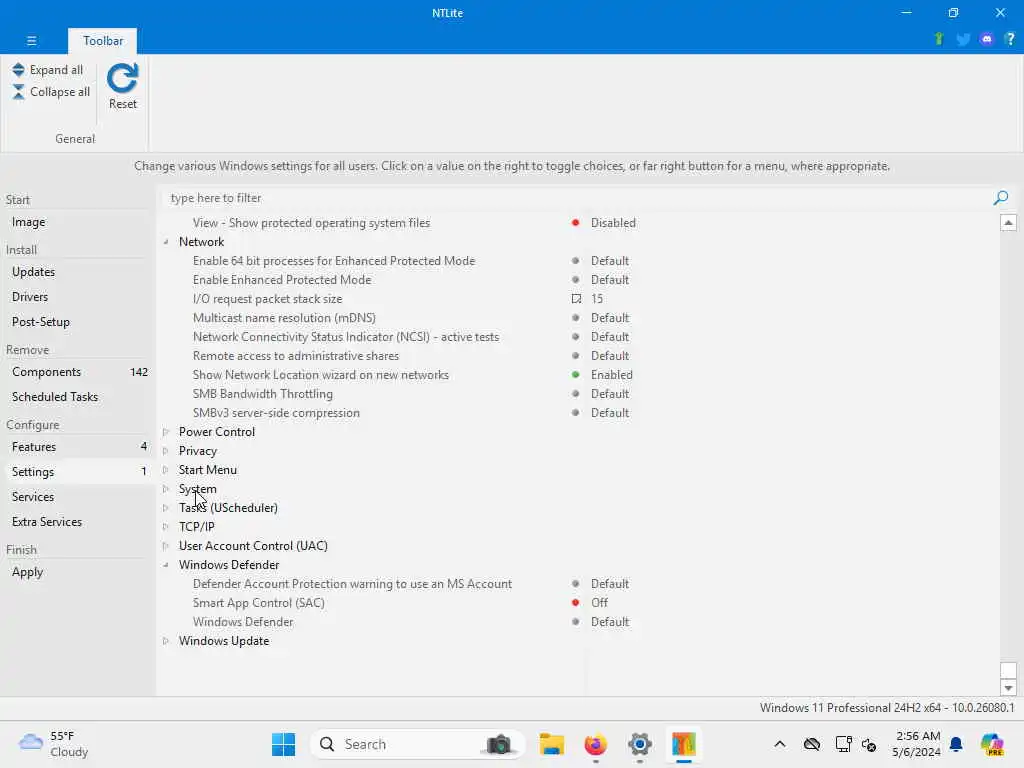Screen dimensions: 1024x768
Task: Toggle Show Network Location wizard Enabled
Action: point(611,375)
